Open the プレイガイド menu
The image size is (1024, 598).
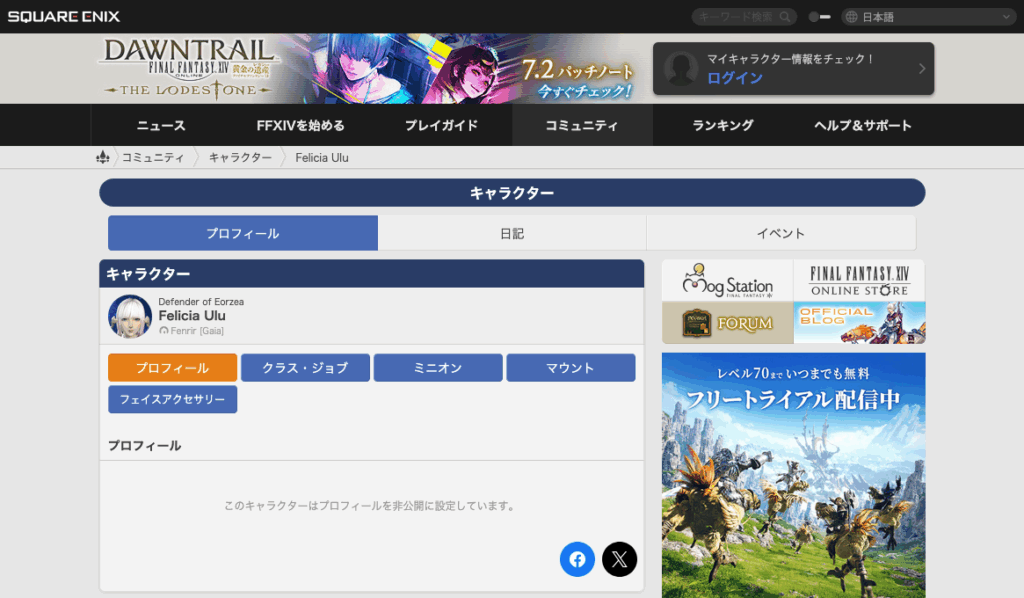coord(441,125)
